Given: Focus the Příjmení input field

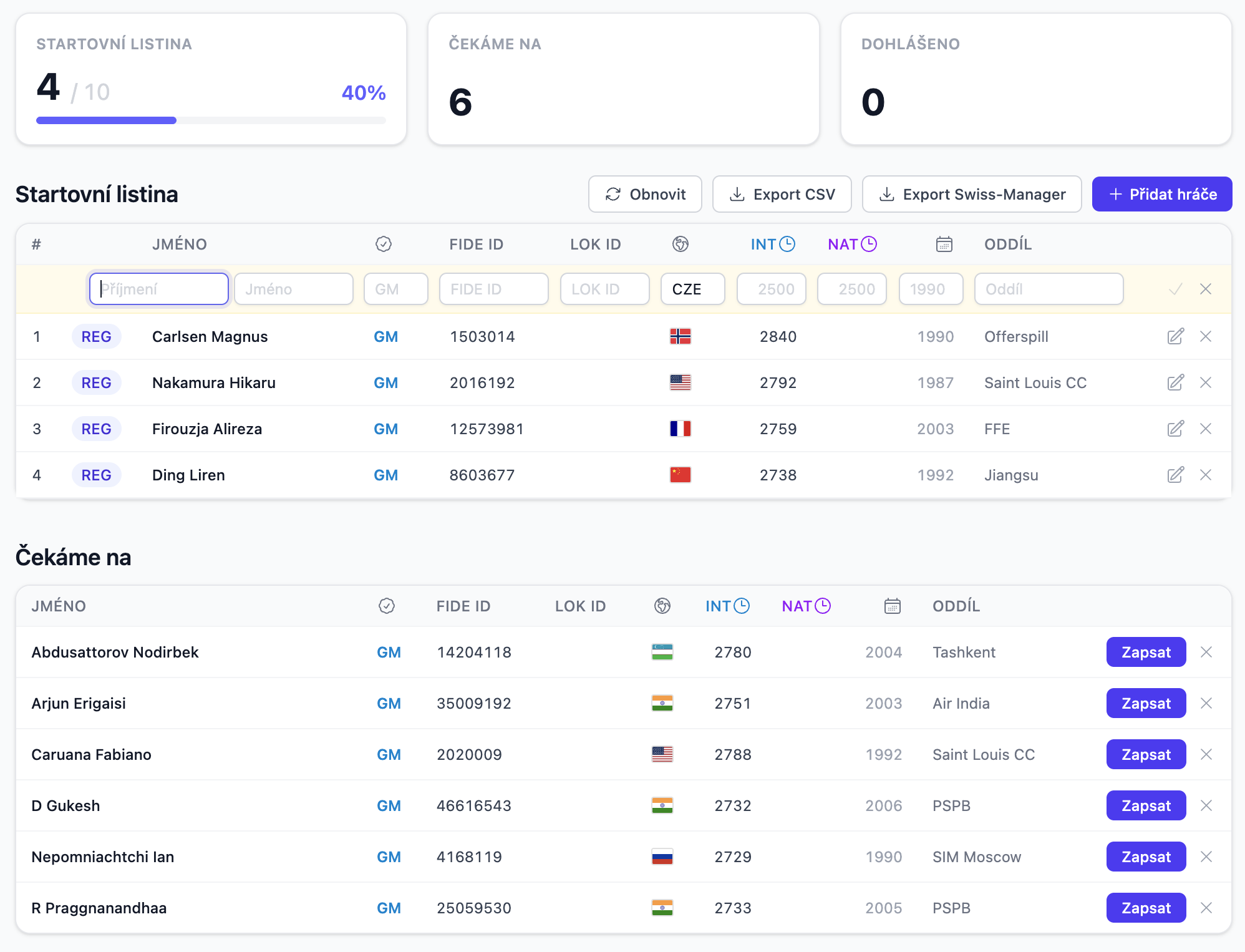Looking at the screenshot, I should coord(159,289).
